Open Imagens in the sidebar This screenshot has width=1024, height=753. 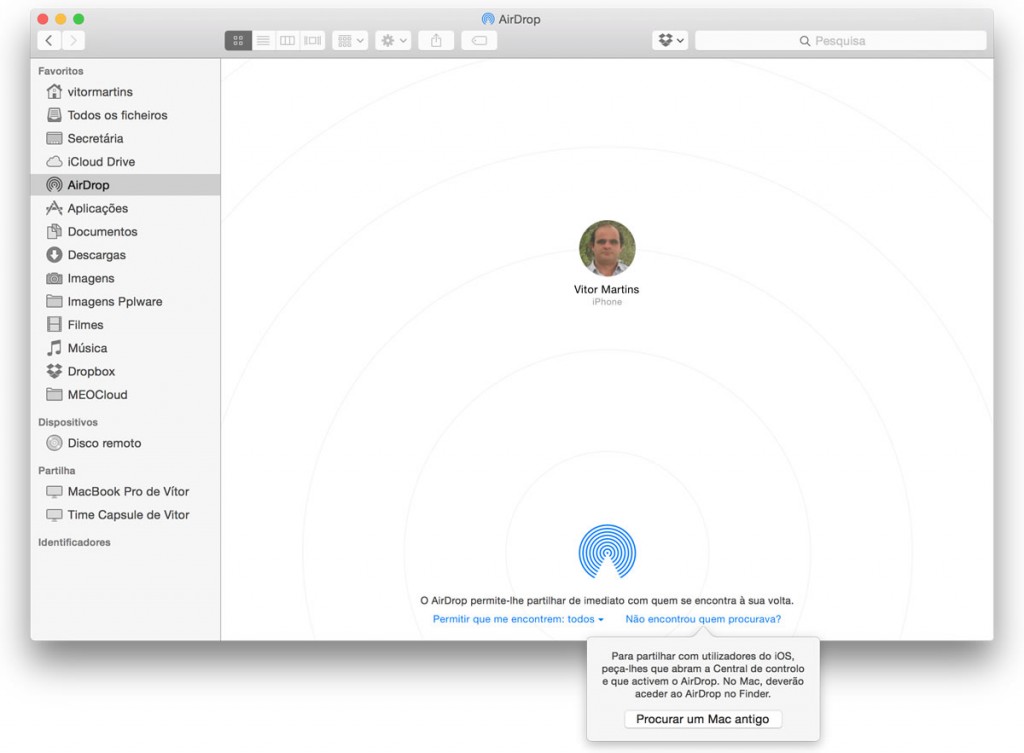coord(125,278)
